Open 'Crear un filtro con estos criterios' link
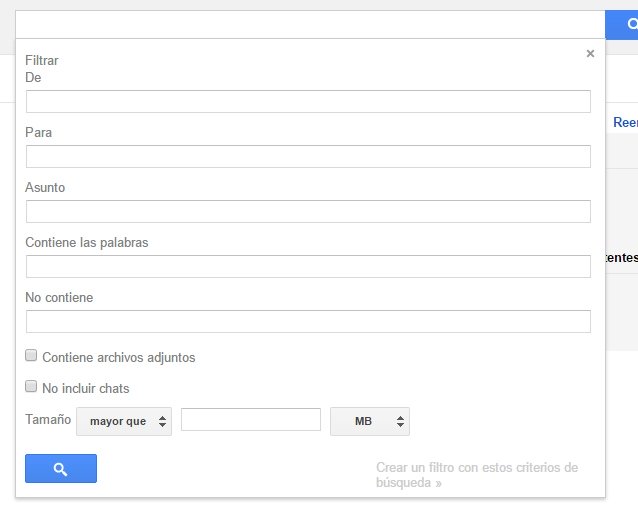This screenshot has height=514, width=638. [476, 475]
